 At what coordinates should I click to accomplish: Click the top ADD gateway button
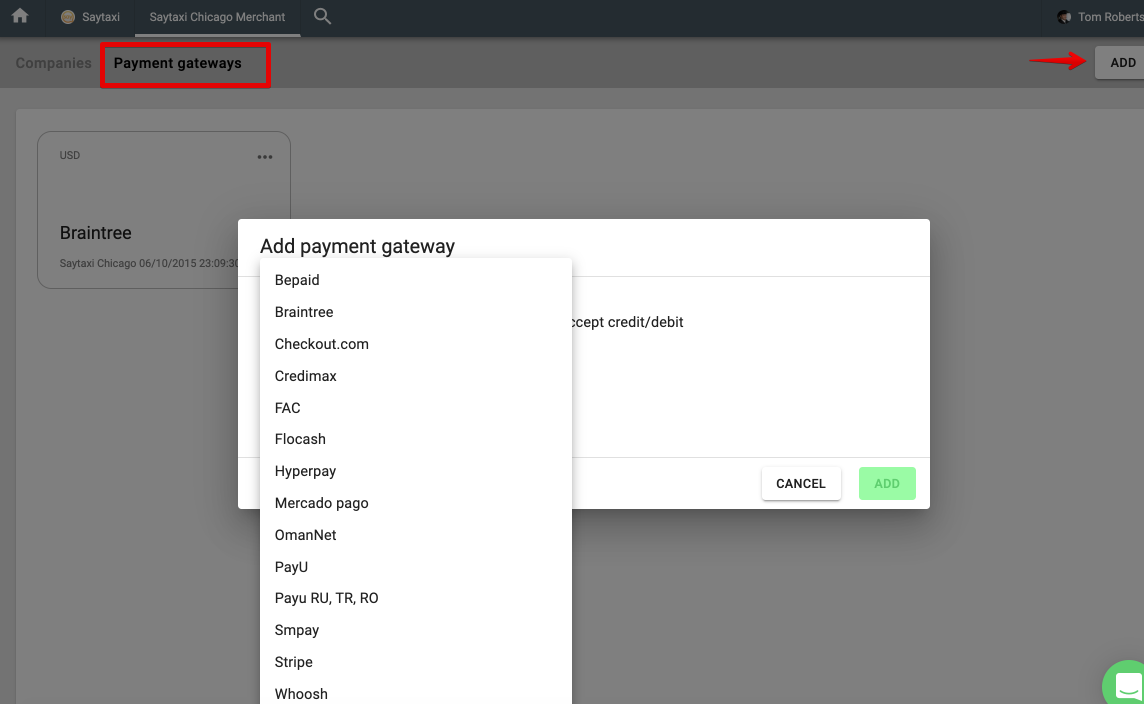[1122, 63]
